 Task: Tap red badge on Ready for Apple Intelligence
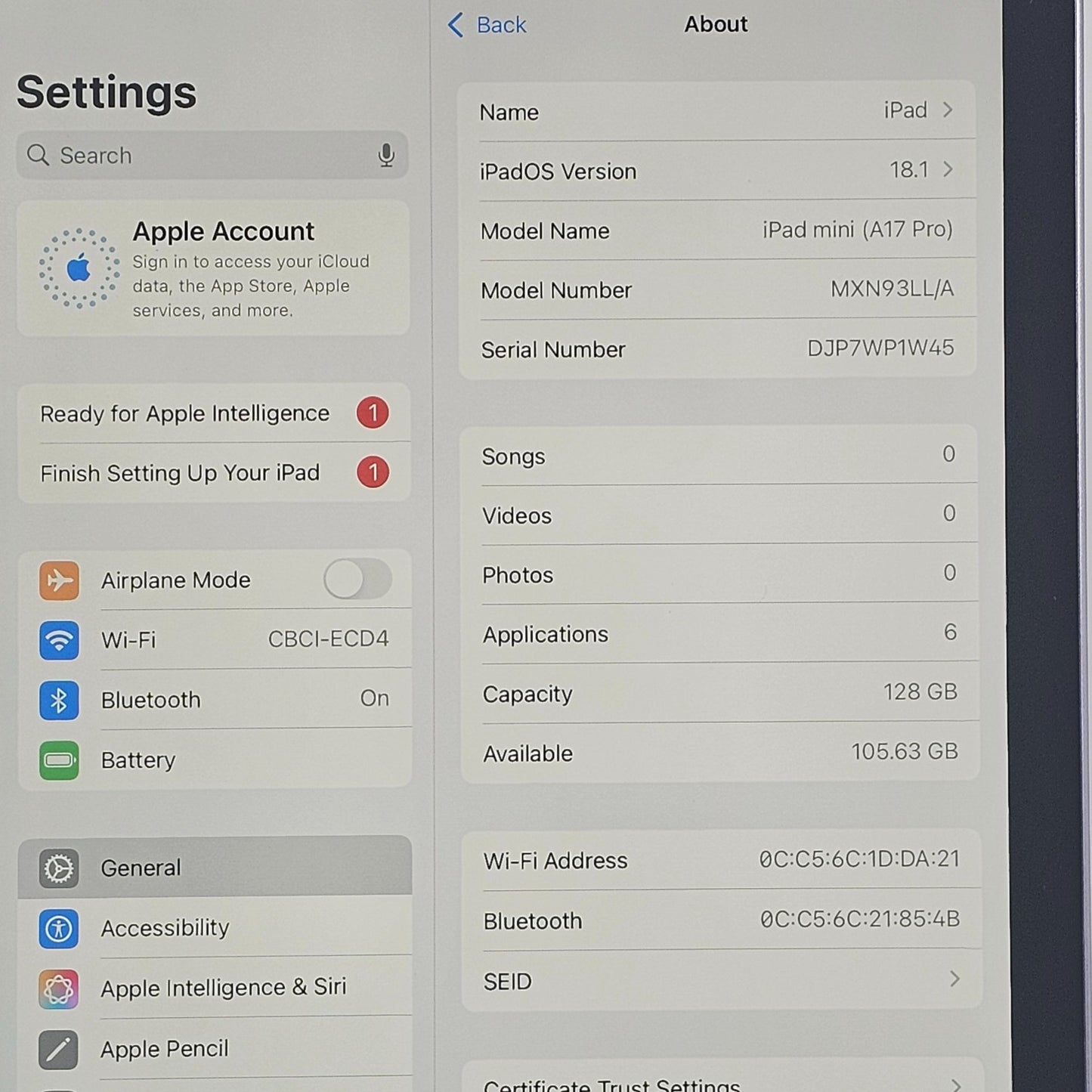pyautogui.click(x=373, y=413)
